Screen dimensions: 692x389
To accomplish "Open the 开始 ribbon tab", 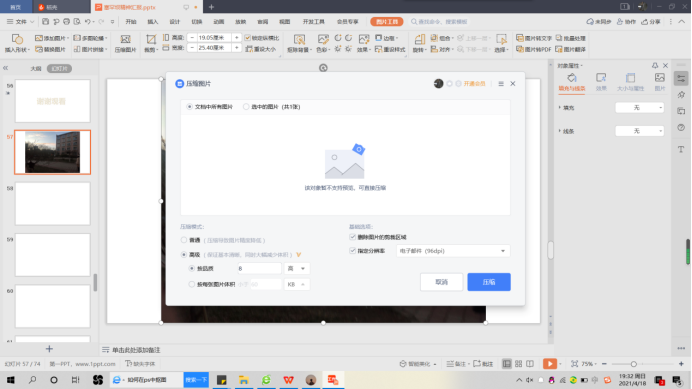I will tap(131, 21).
